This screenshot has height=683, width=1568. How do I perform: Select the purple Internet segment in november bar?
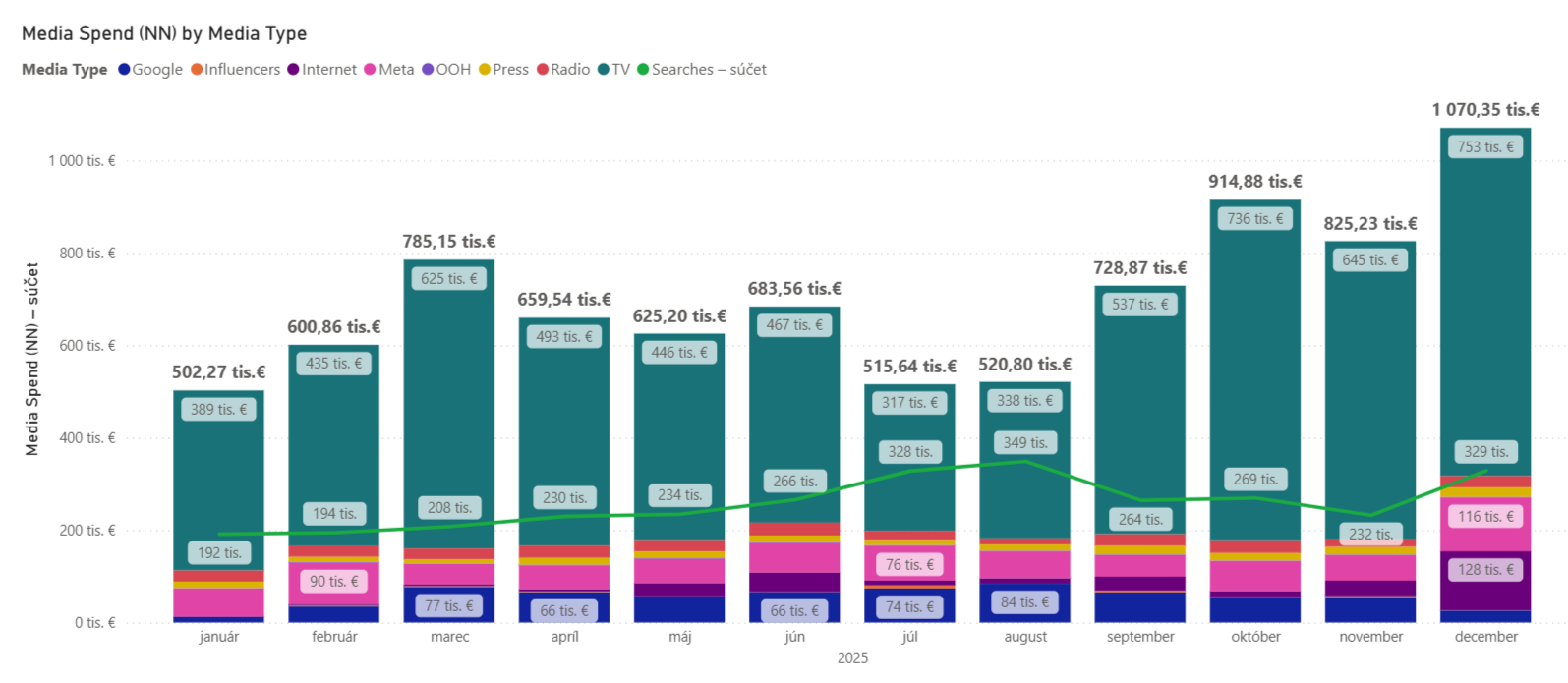click(1371, 589)
